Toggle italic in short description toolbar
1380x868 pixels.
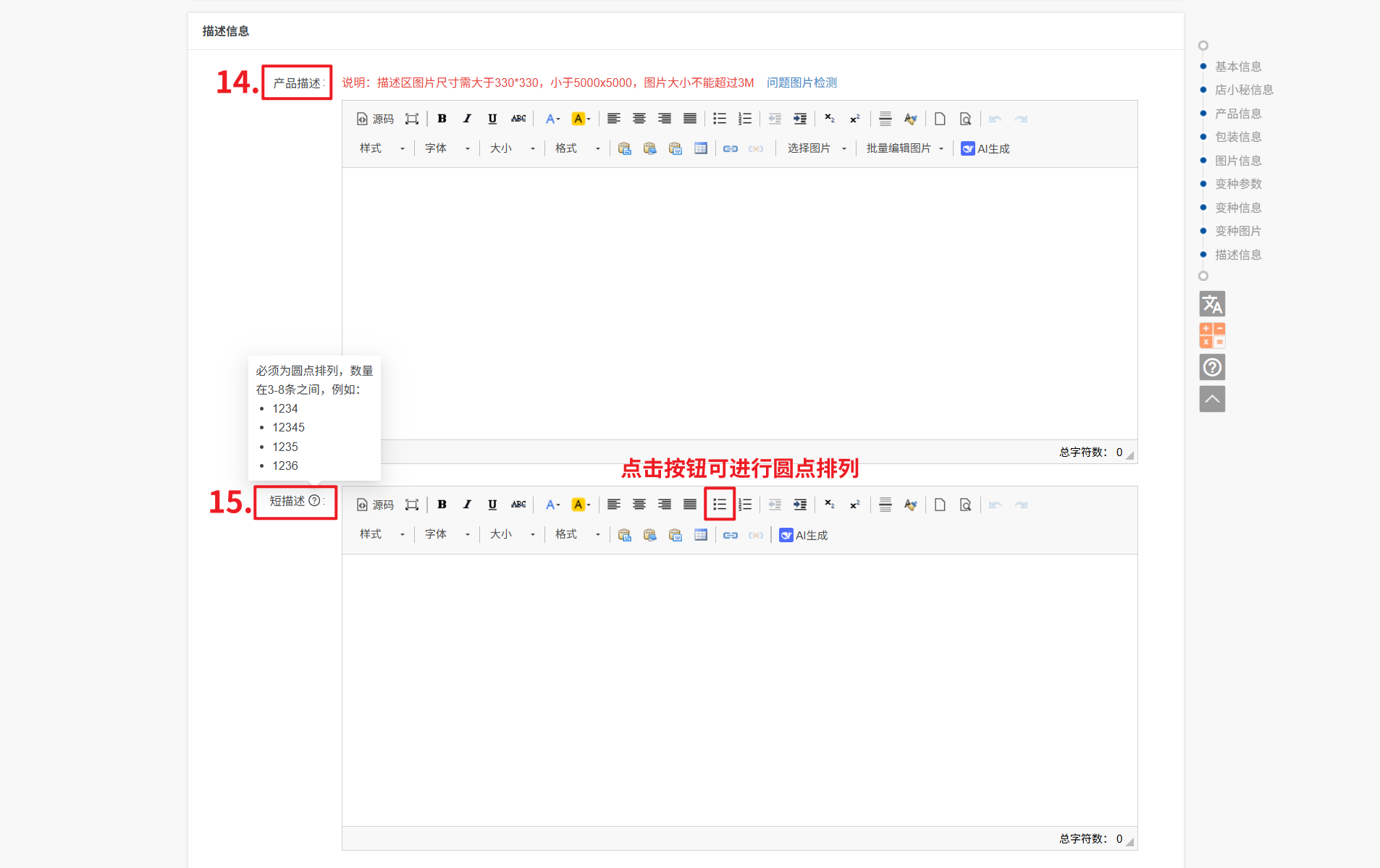click(x=467, y=505)
